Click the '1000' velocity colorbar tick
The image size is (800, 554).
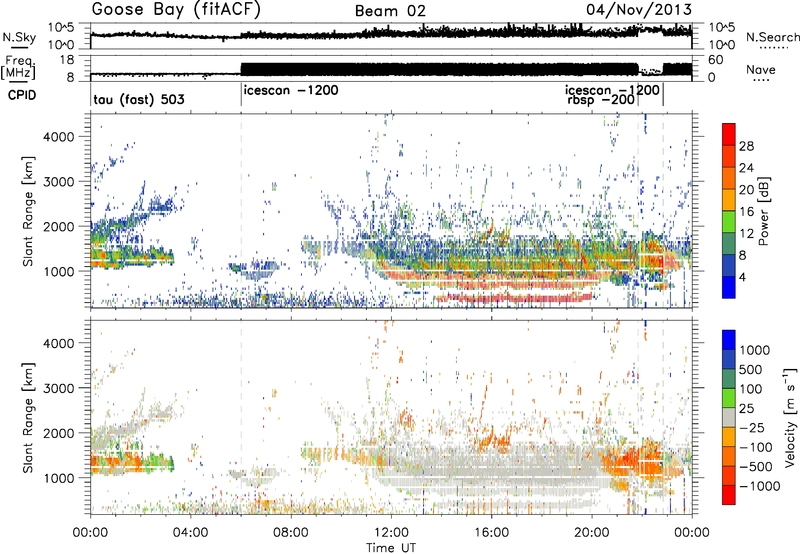coord(755,350)
